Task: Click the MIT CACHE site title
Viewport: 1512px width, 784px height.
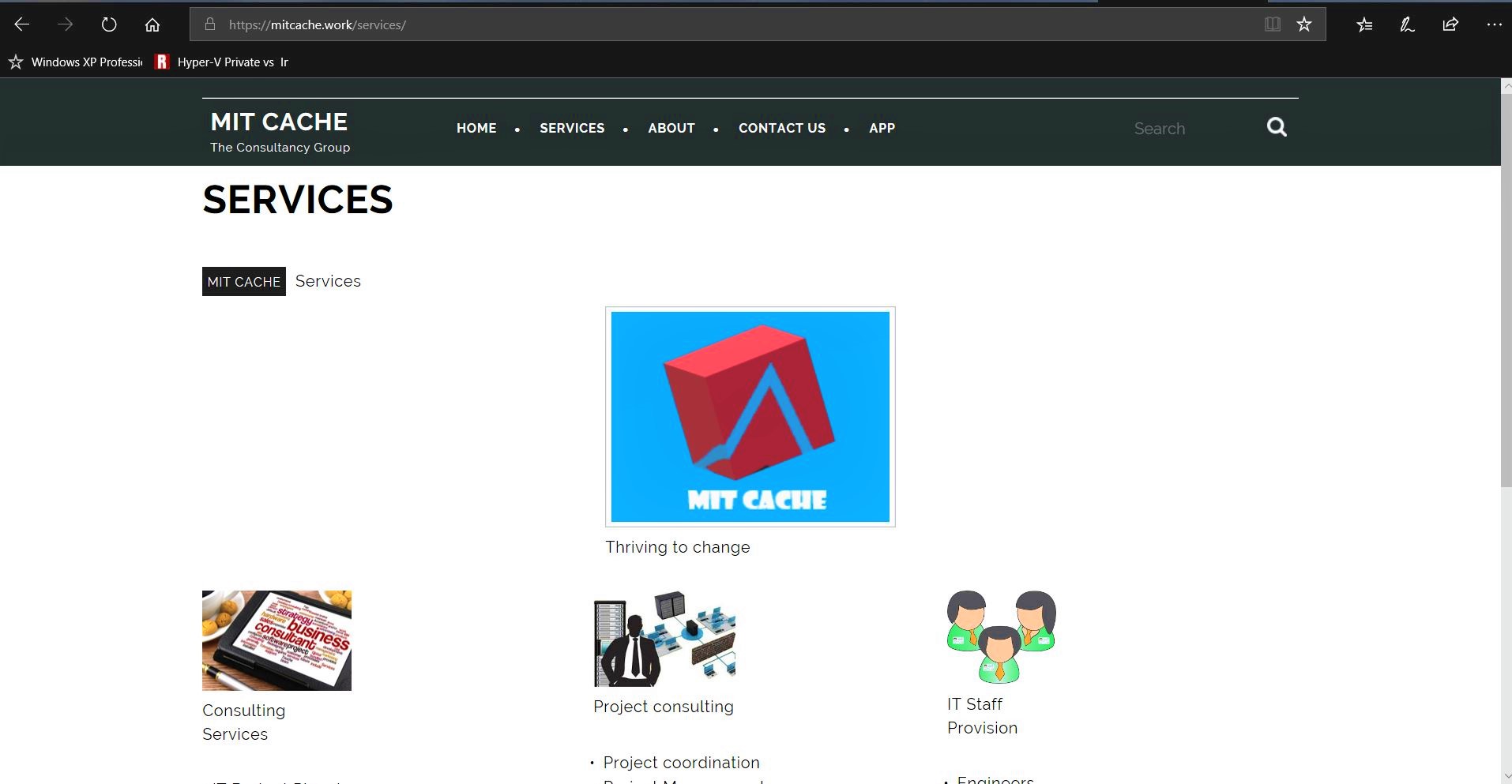Action: point(279,122)
